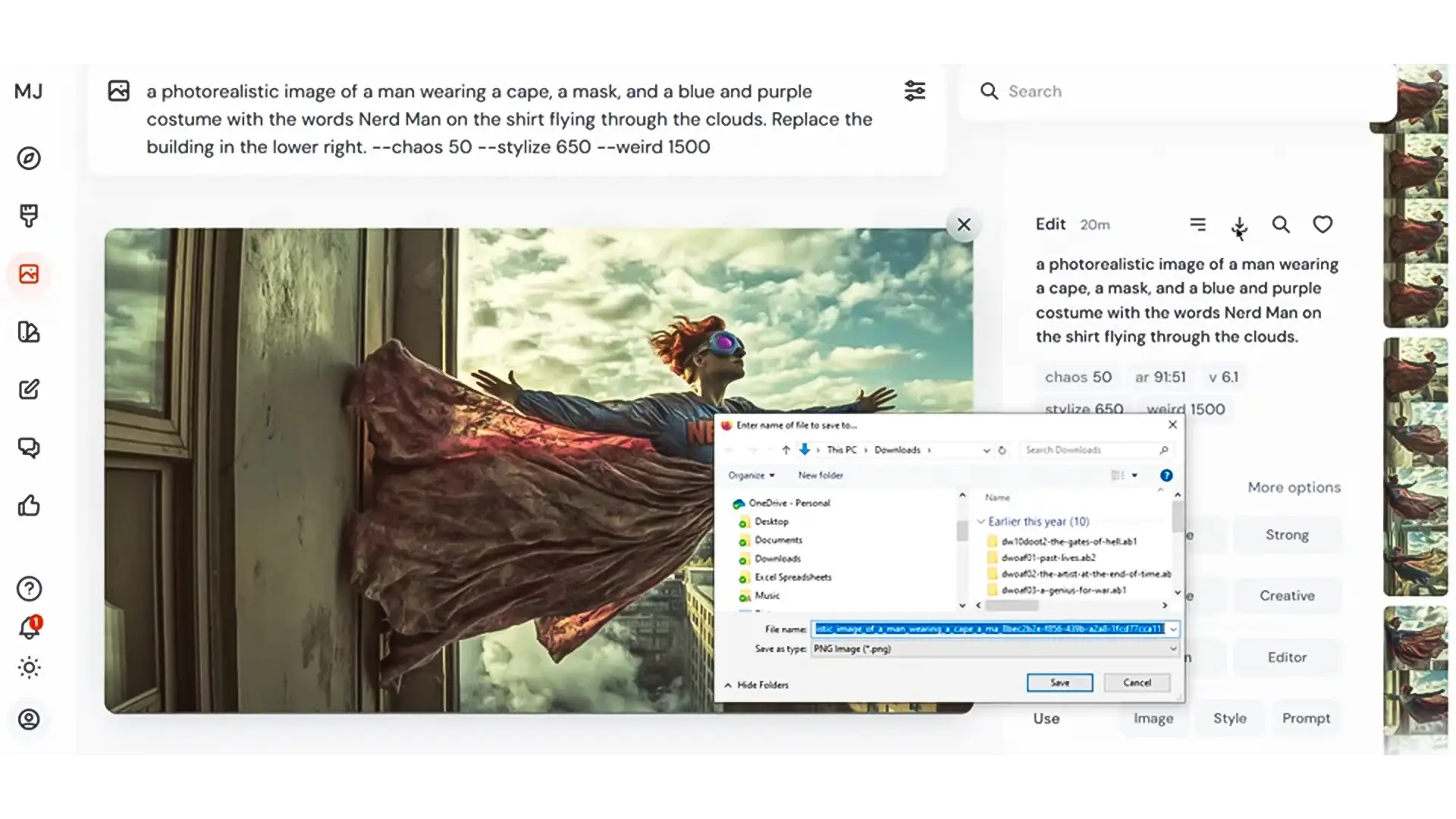Viewport: 1456px width, 819px height.
Task: Click the MJ logo
Action: click(x=29, y=92)
